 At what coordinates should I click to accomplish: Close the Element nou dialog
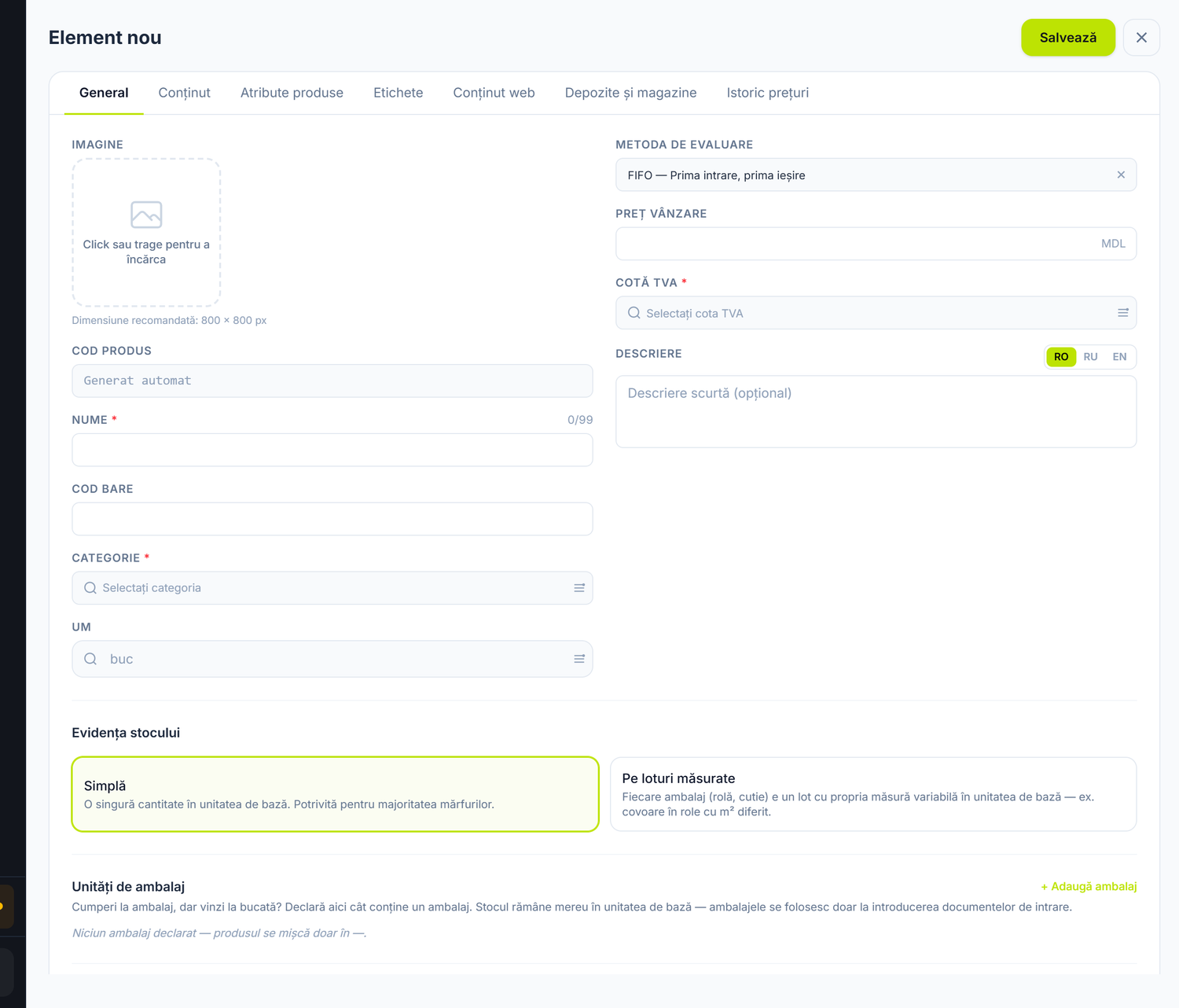pyautogui.click(x=1141, y=38)
